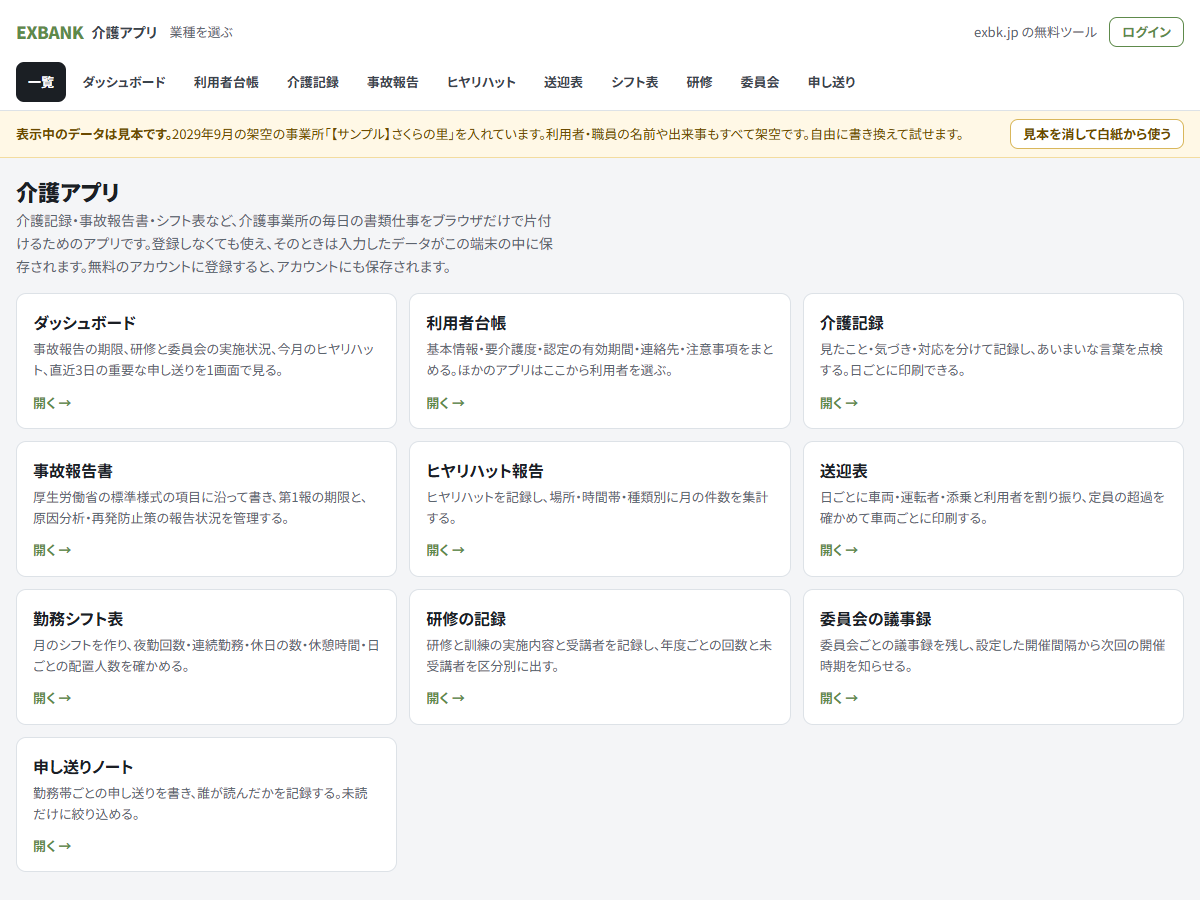This screenshot has height=900, width=1200.
Task: Click the 申し送りノート card title
Action: pyautogui.click(x=83, y=767)
